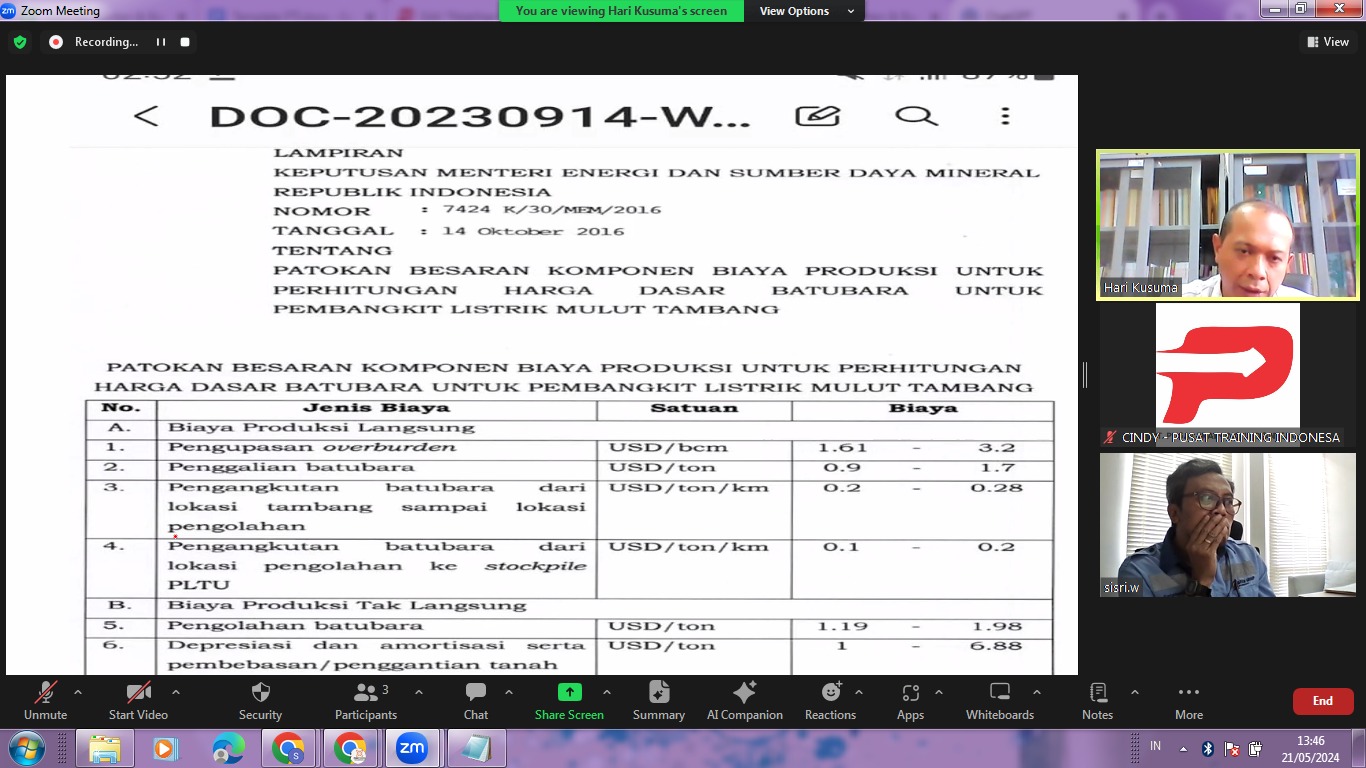
Task: Stop the recording
Action: (185, 42)
